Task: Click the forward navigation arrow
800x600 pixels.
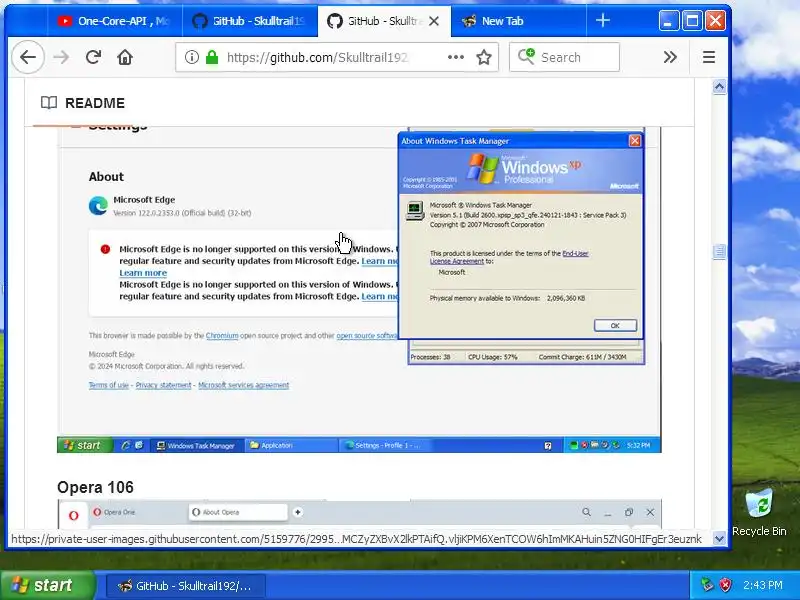Action: point(61,57)
